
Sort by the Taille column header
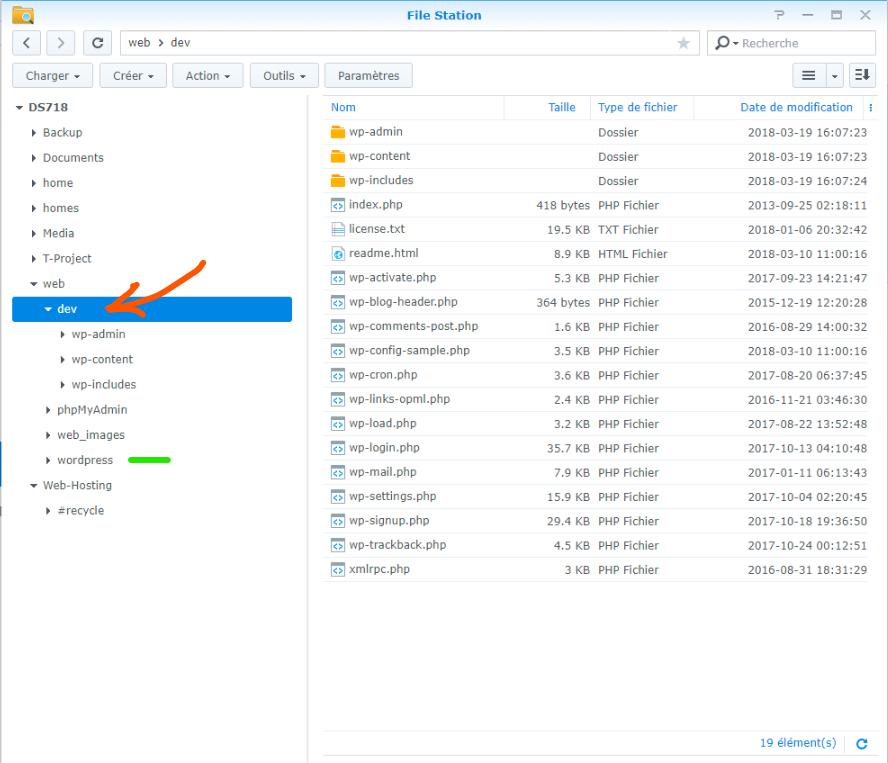[x=562, y=108]
